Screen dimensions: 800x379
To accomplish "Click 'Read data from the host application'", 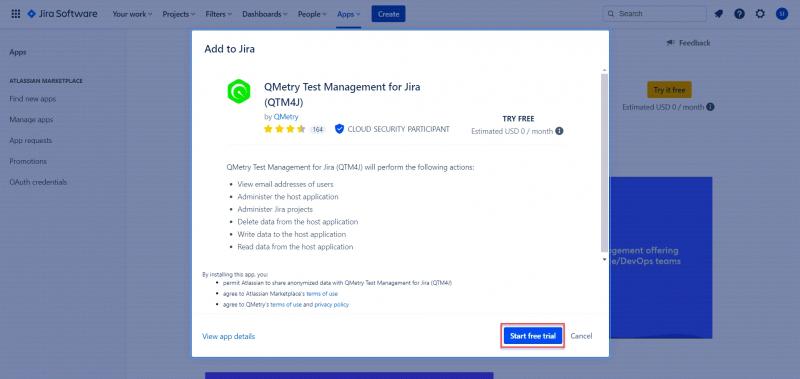I will [x=295, y=247].
